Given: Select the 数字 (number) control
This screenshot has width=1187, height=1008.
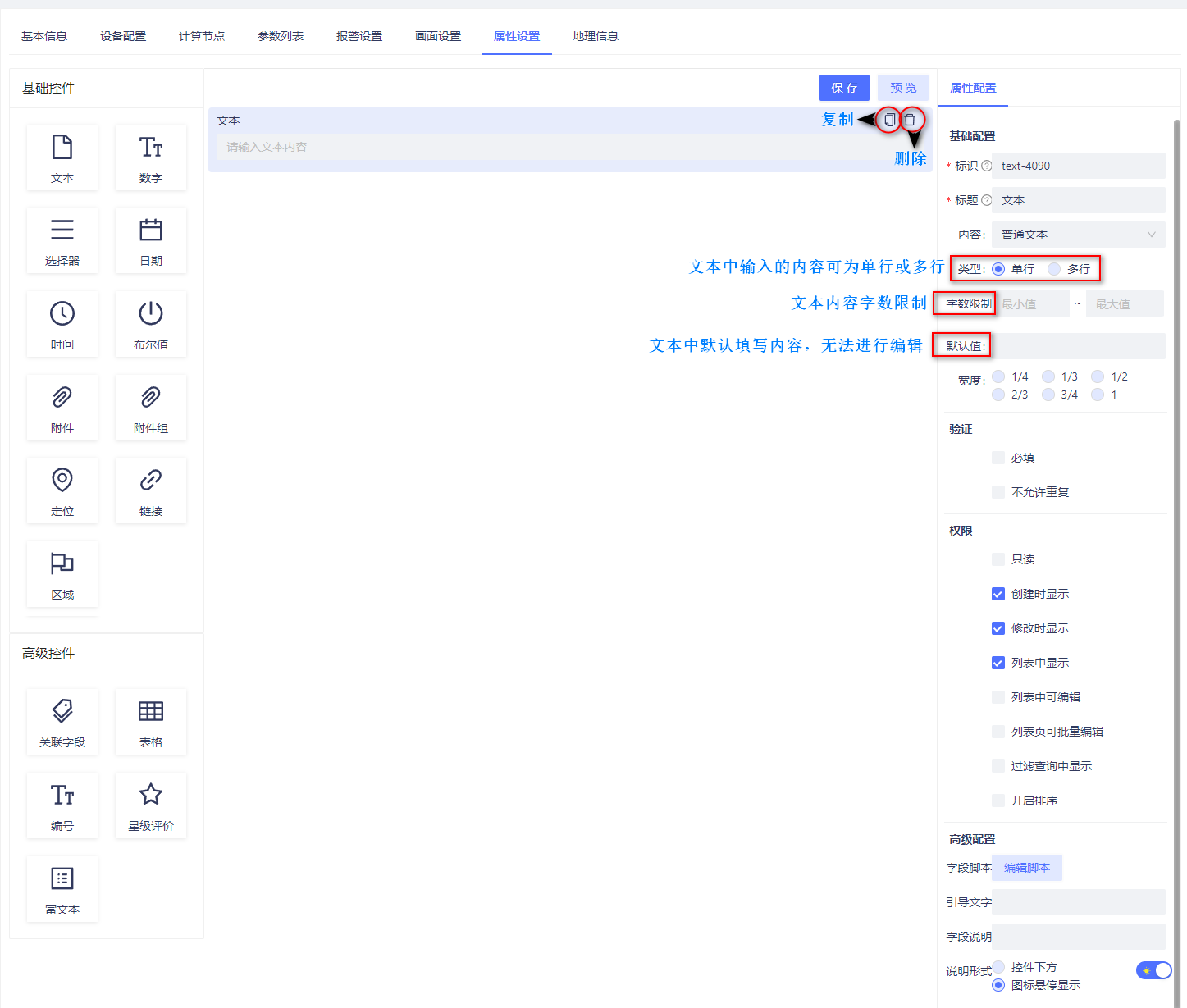Looking at the screenshot, I should click(x=150, y=157).
